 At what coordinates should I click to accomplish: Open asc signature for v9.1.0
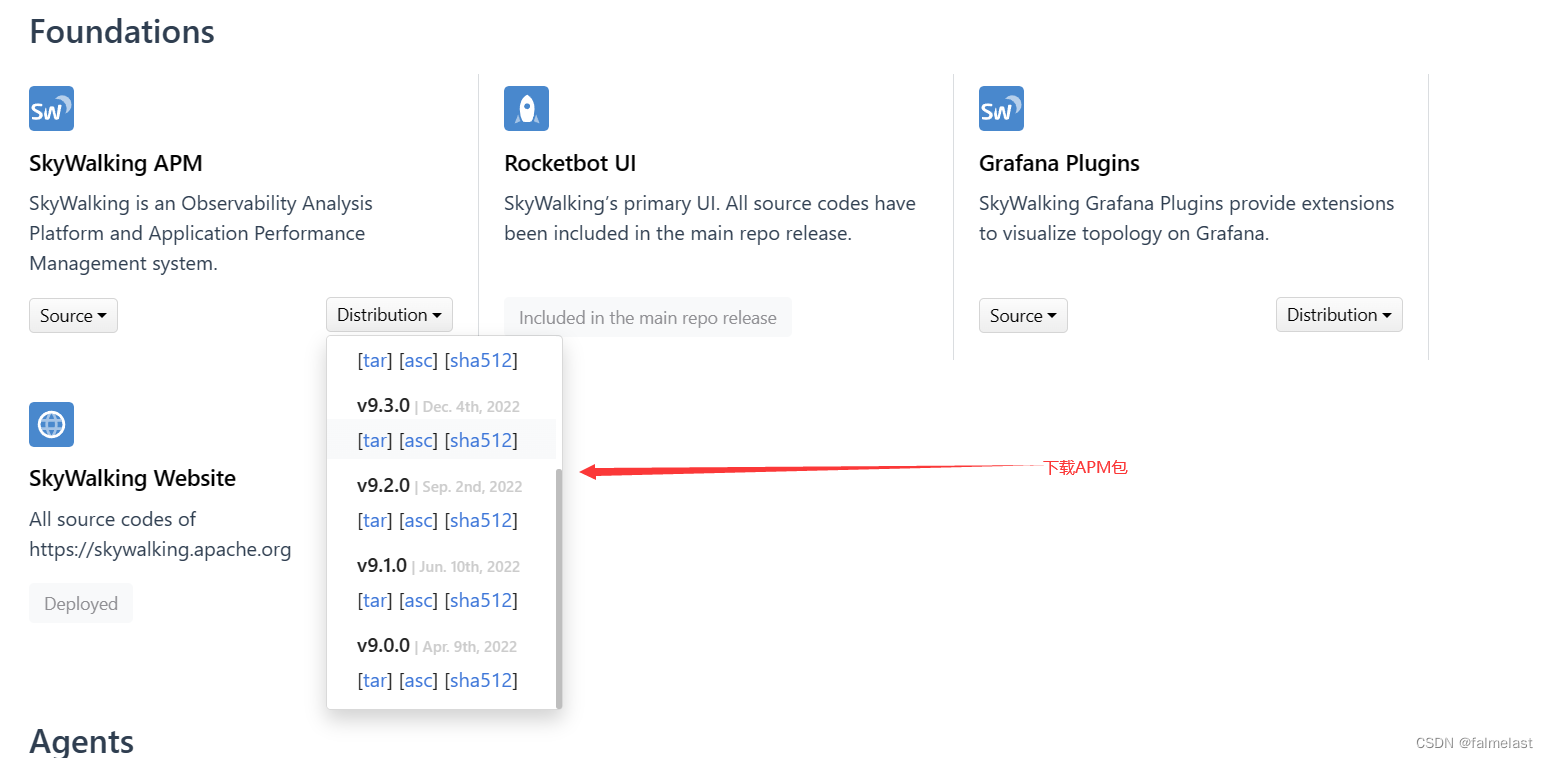click(x=418, y=600)
